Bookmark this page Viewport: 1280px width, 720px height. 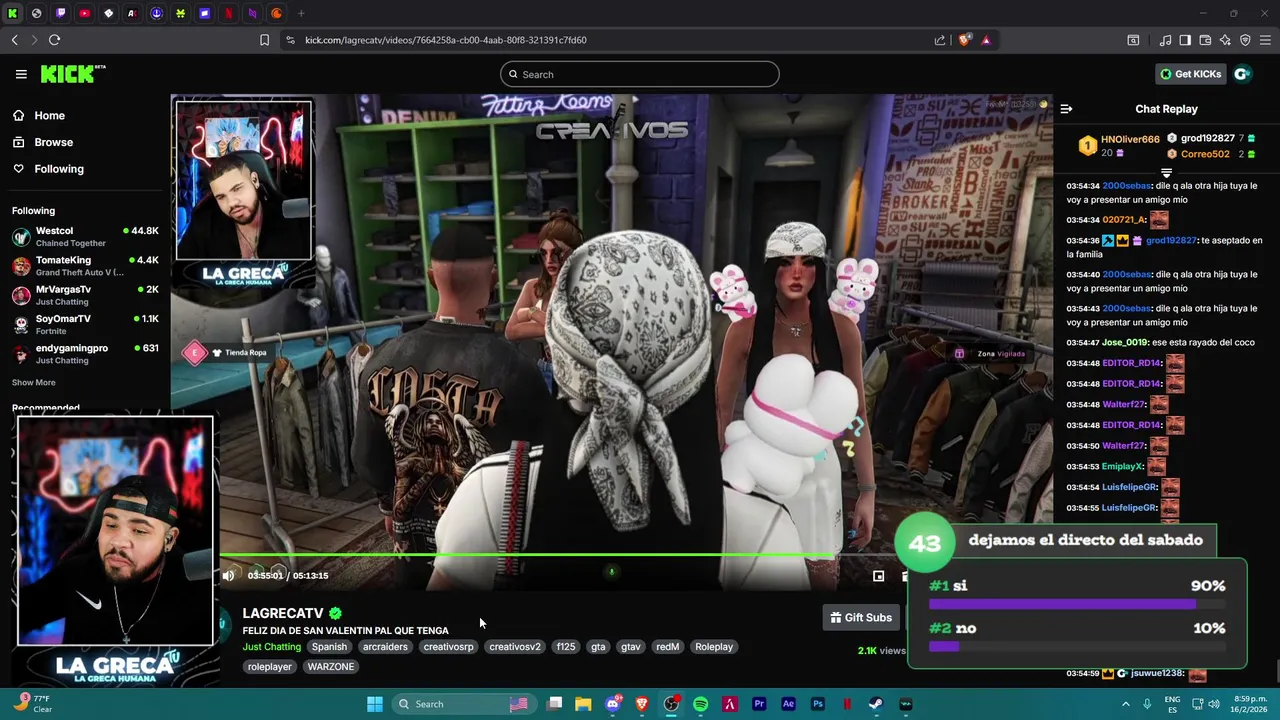pos(264,40)
